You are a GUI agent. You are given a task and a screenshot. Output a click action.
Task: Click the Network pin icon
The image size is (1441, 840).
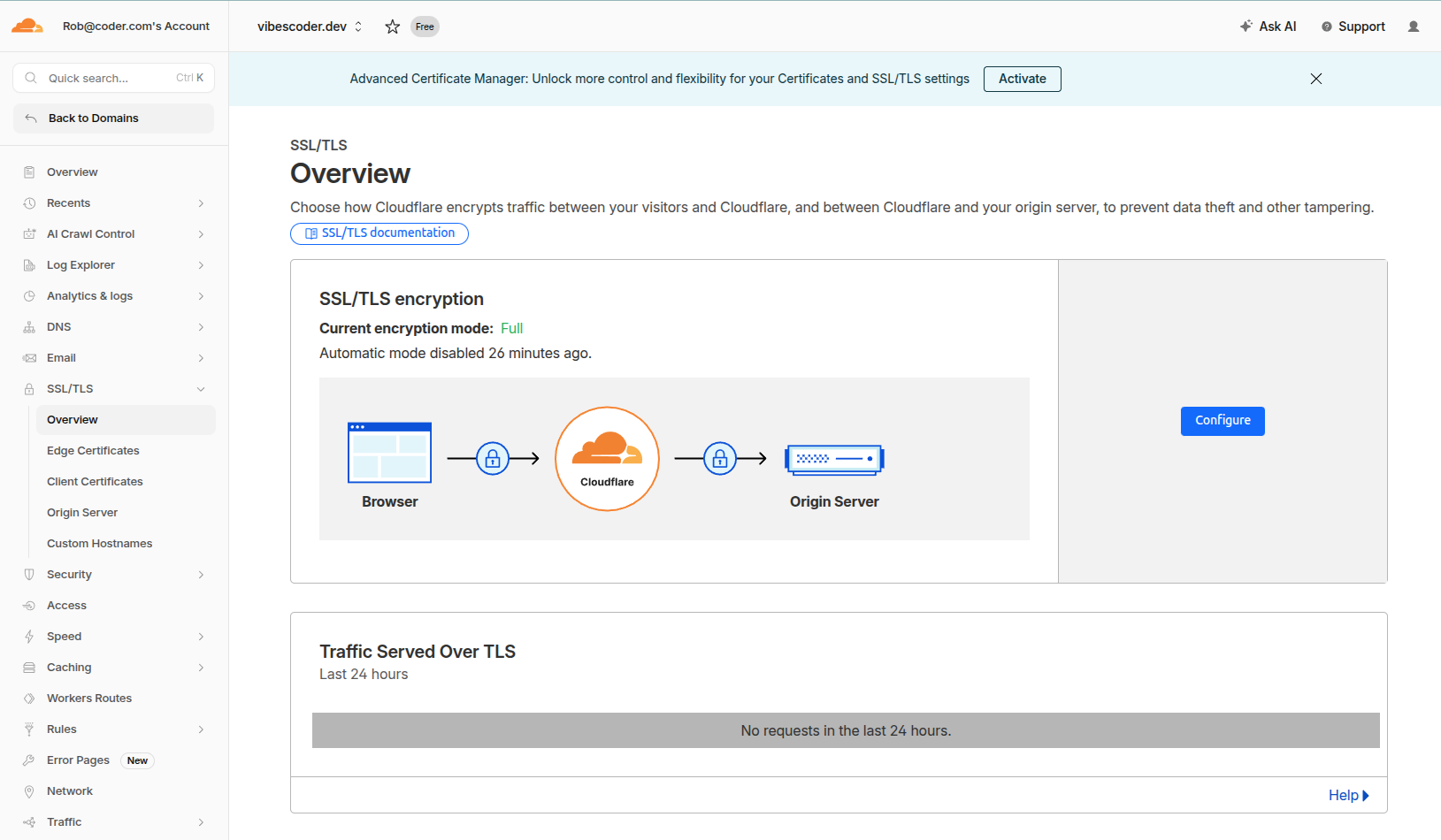29,791
